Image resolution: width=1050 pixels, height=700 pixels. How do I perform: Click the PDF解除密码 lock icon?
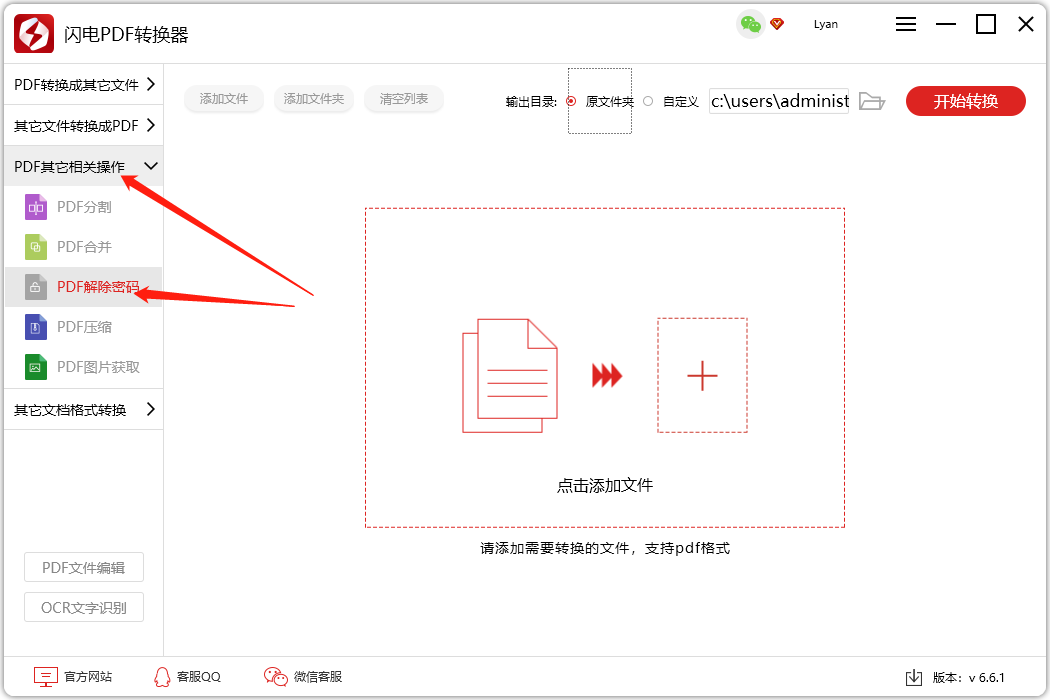tap(36, 287)
